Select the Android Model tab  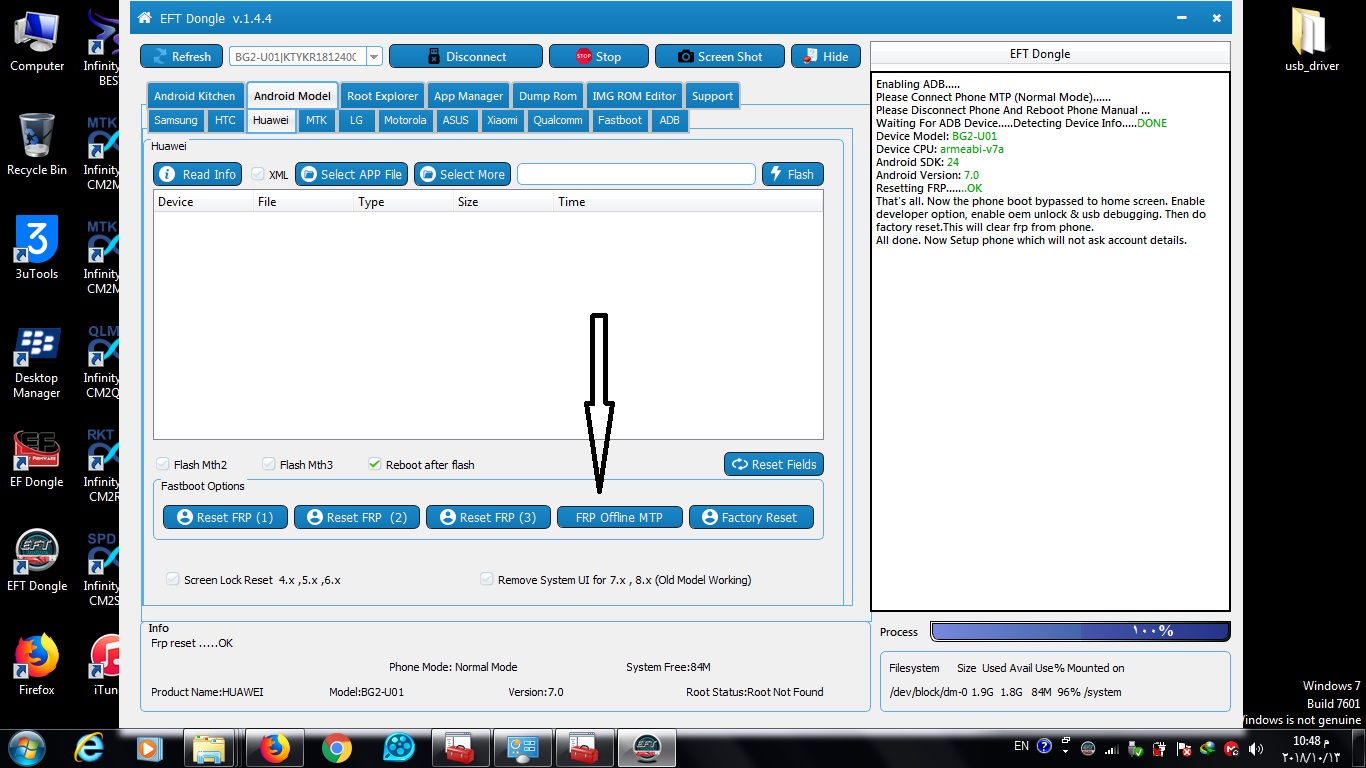pos(292,96)
